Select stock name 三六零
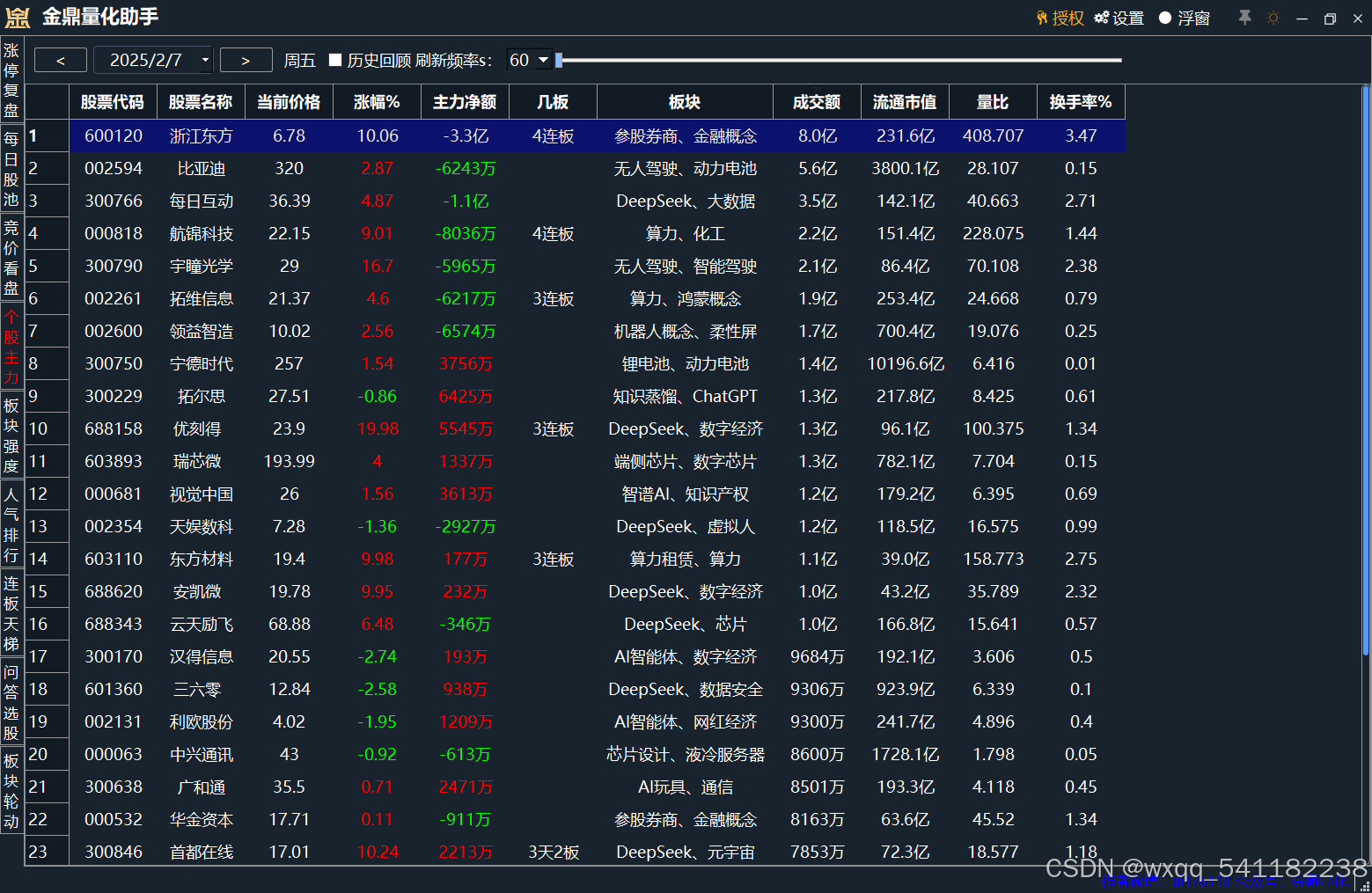 197,689
